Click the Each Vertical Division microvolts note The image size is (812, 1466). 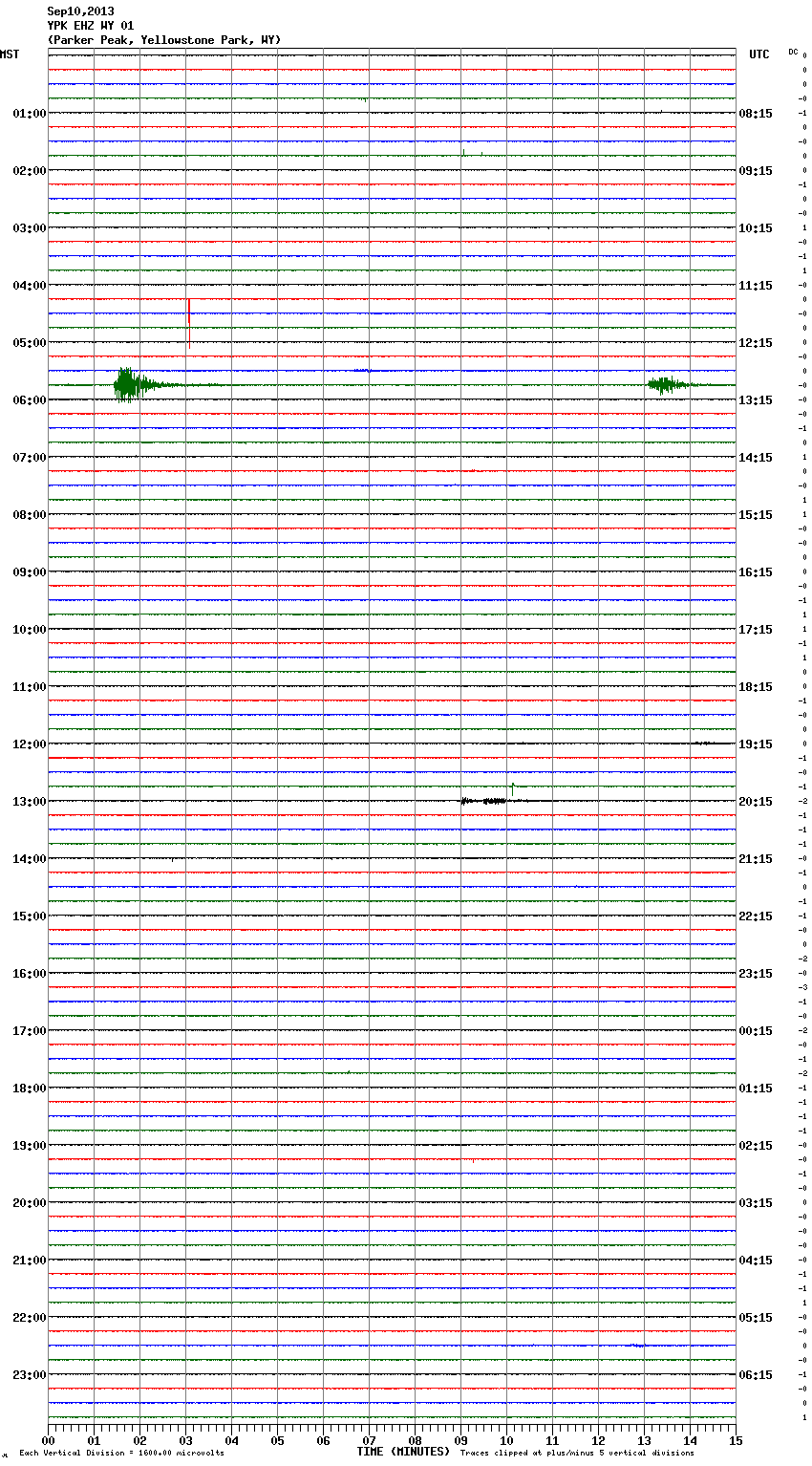point(121,1454)
